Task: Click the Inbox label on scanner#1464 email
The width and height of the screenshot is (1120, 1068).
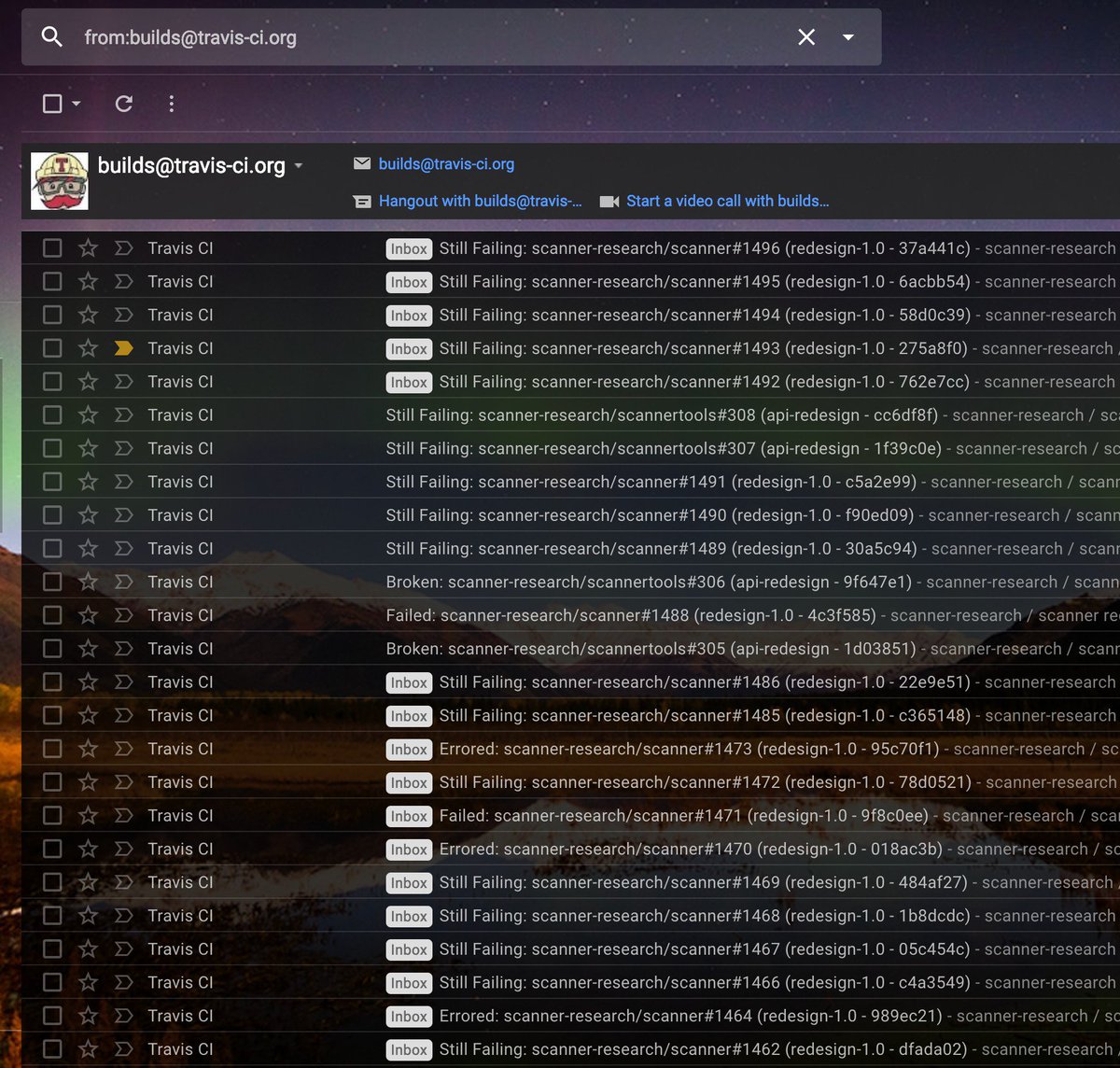Action: click(409, 1016)
